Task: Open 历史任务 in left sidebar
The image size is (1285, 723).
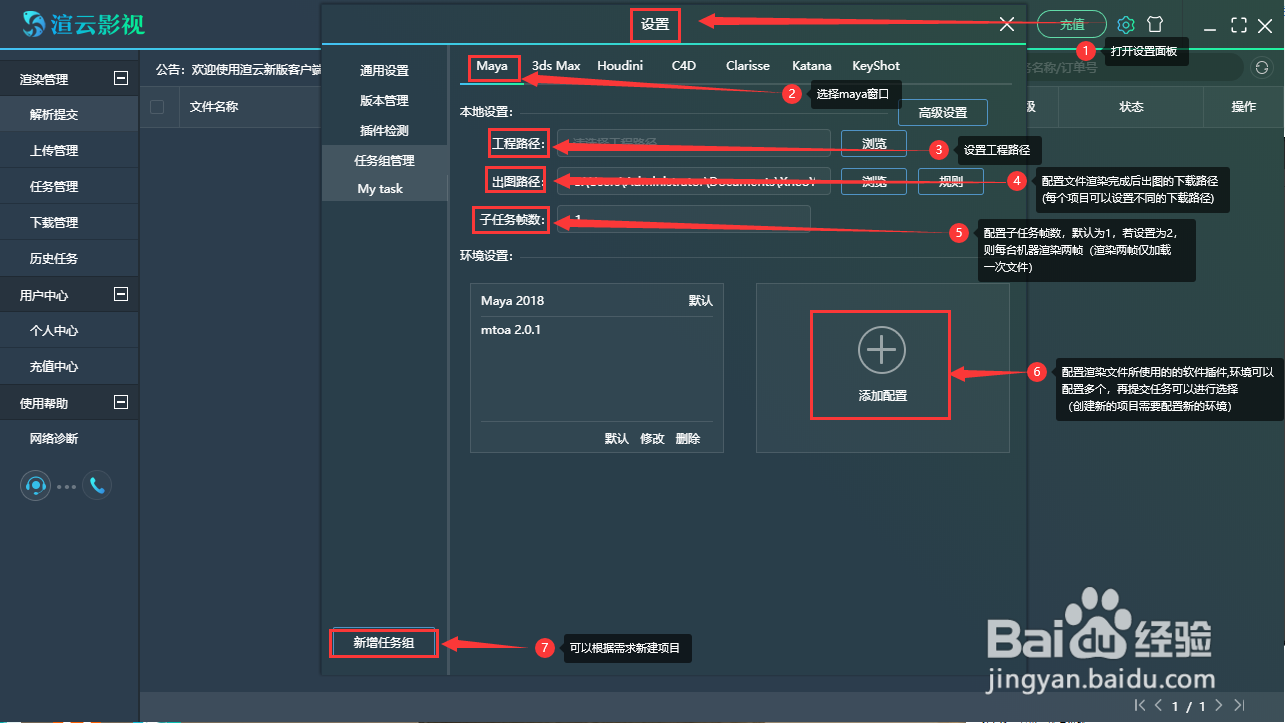Action: [x=69, y=259]
